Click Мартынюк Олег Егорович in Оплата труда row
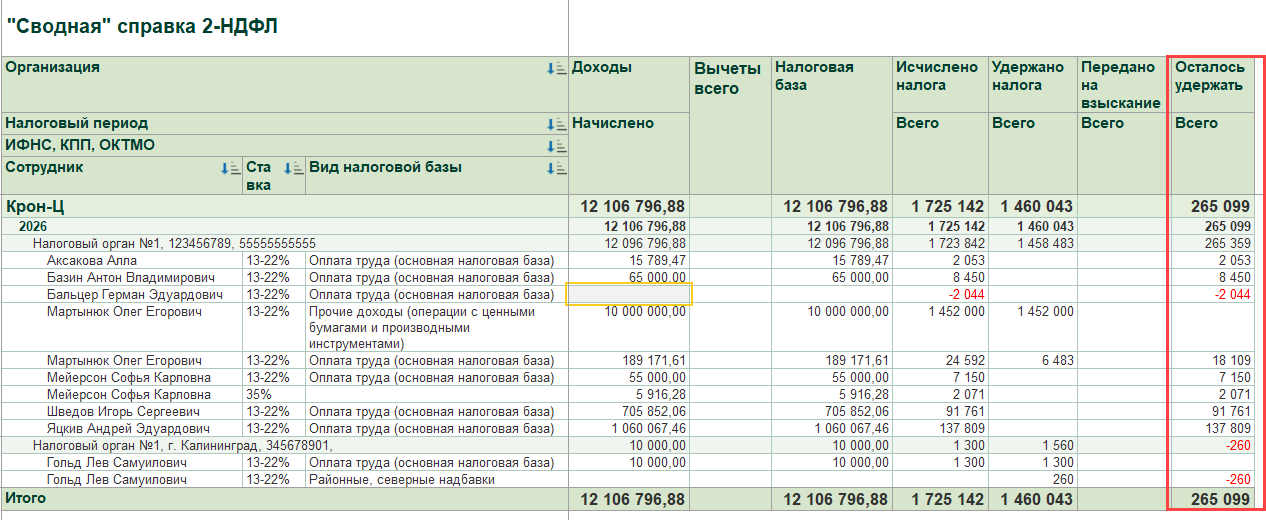The height and width of the screenshot is (520, 1266). [124, 360]
